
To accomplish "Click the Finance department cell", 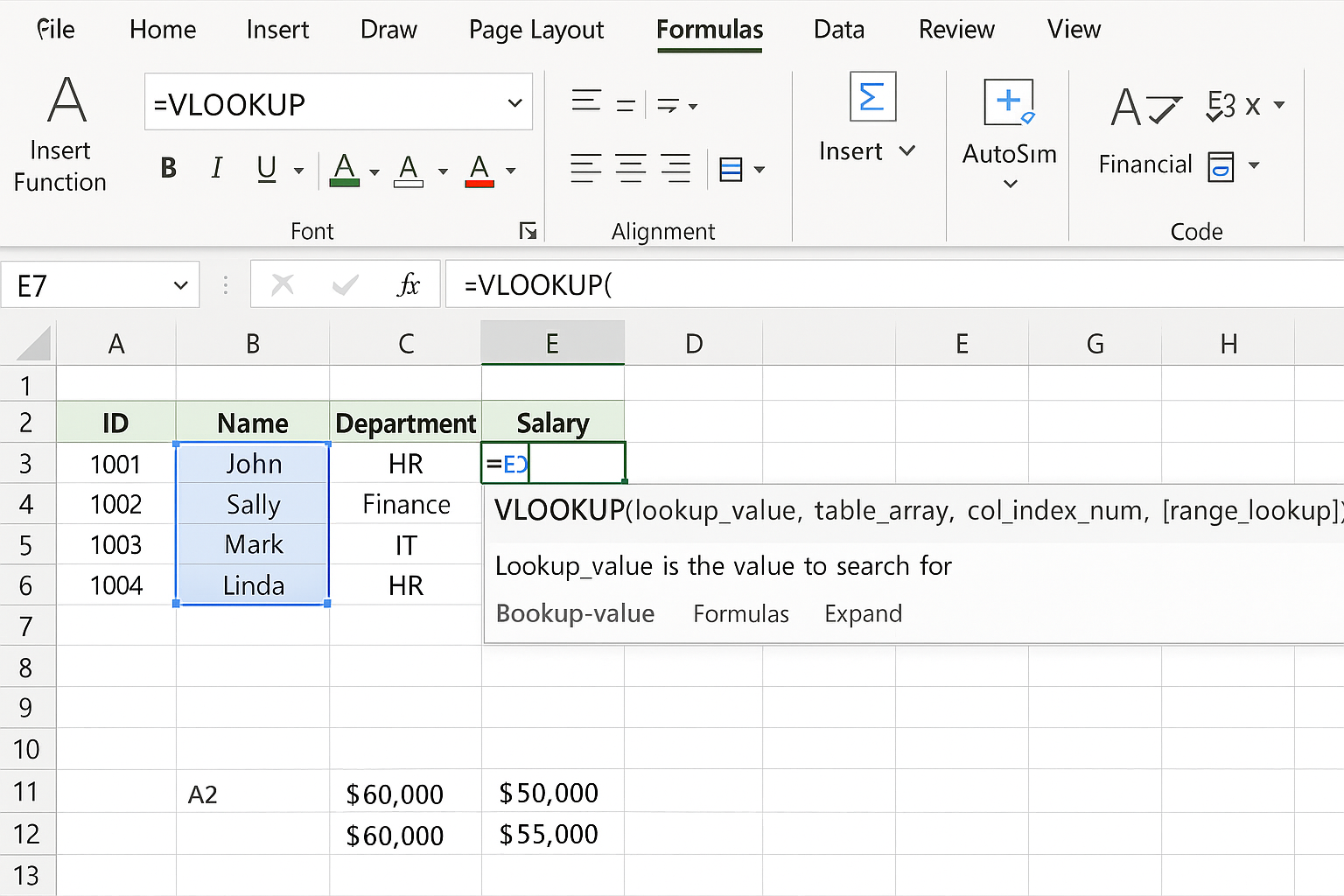I will click(406, 504).
